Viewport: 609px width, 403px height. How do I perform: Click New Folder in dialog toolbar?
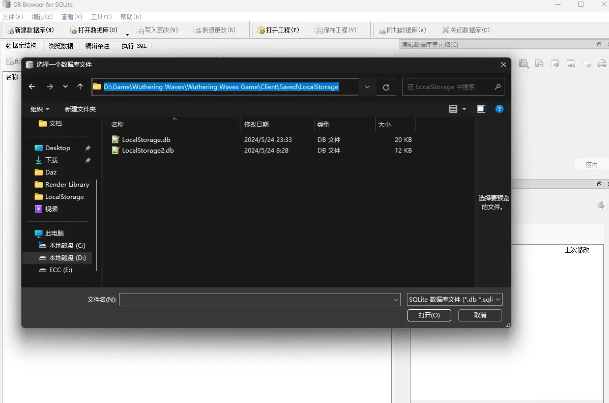click(x=80, y=108)
